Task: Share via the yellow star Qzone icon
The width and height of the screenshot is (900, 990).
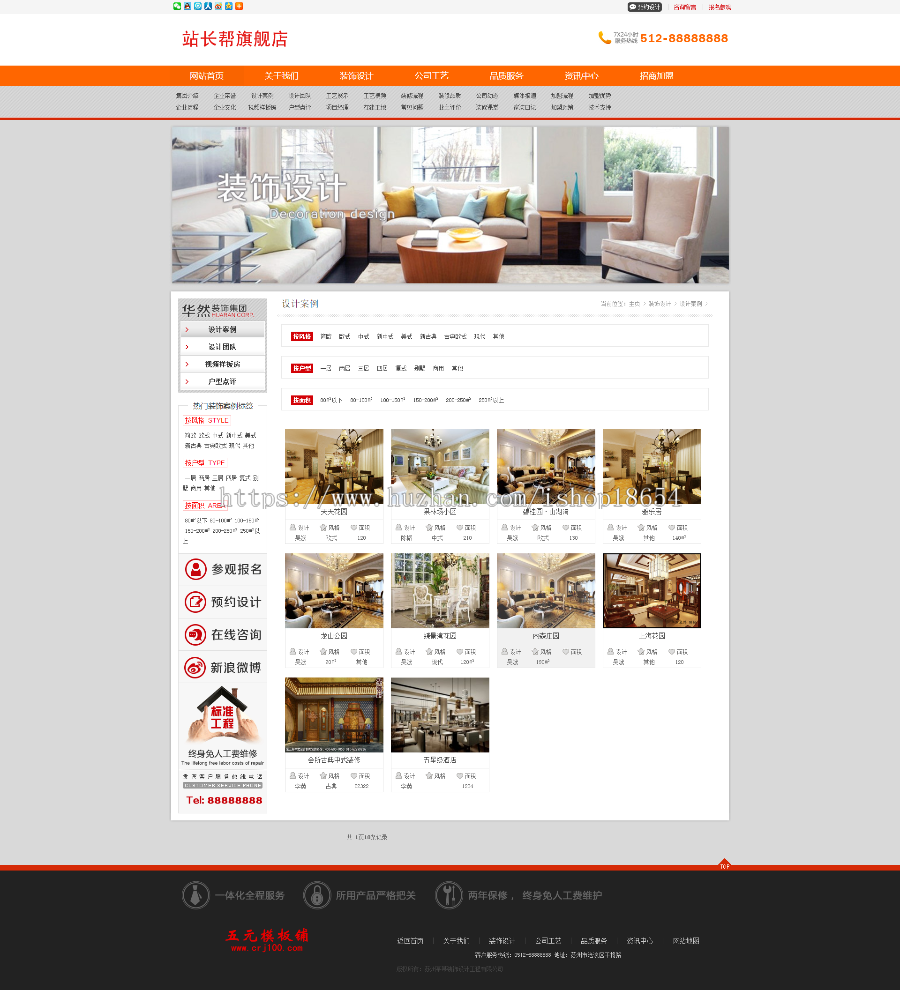Action: (229, 6)
